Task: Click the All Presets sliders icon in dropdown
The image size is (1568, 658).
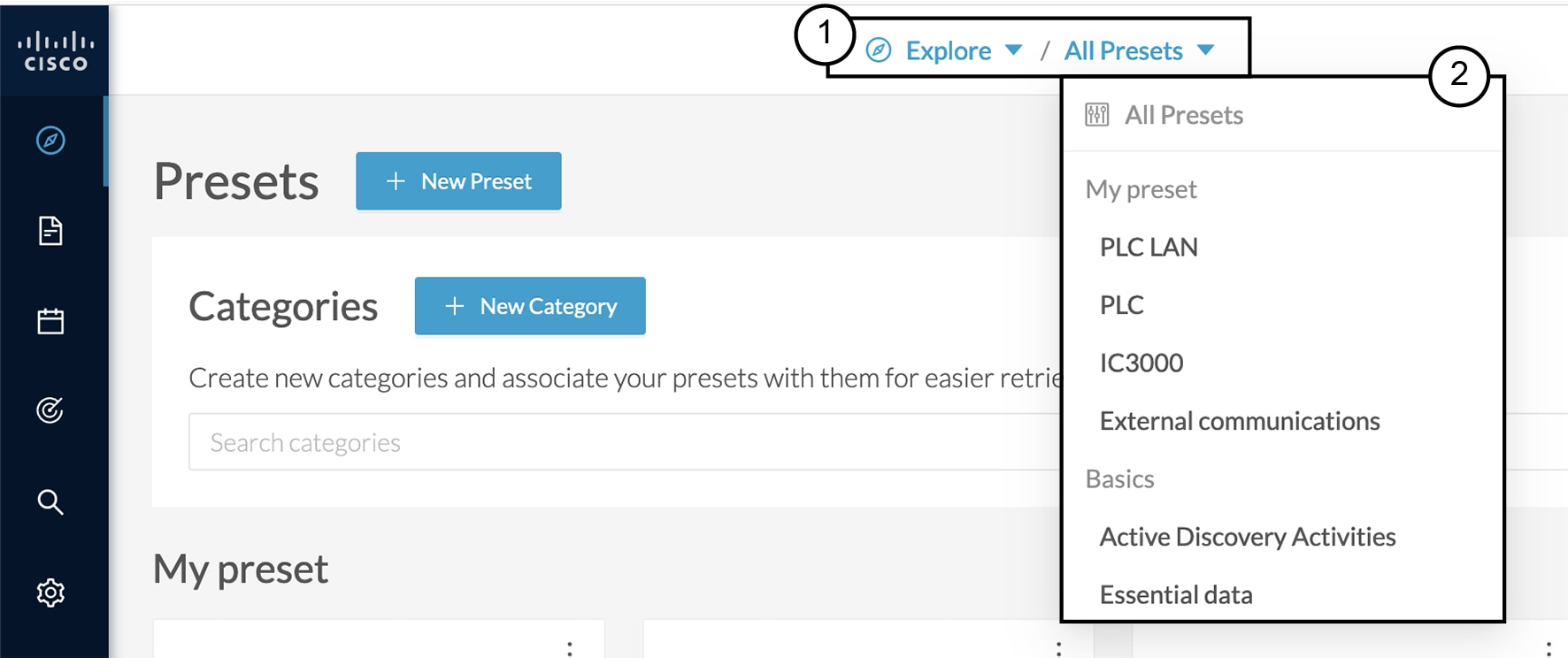Action: 1097,115
